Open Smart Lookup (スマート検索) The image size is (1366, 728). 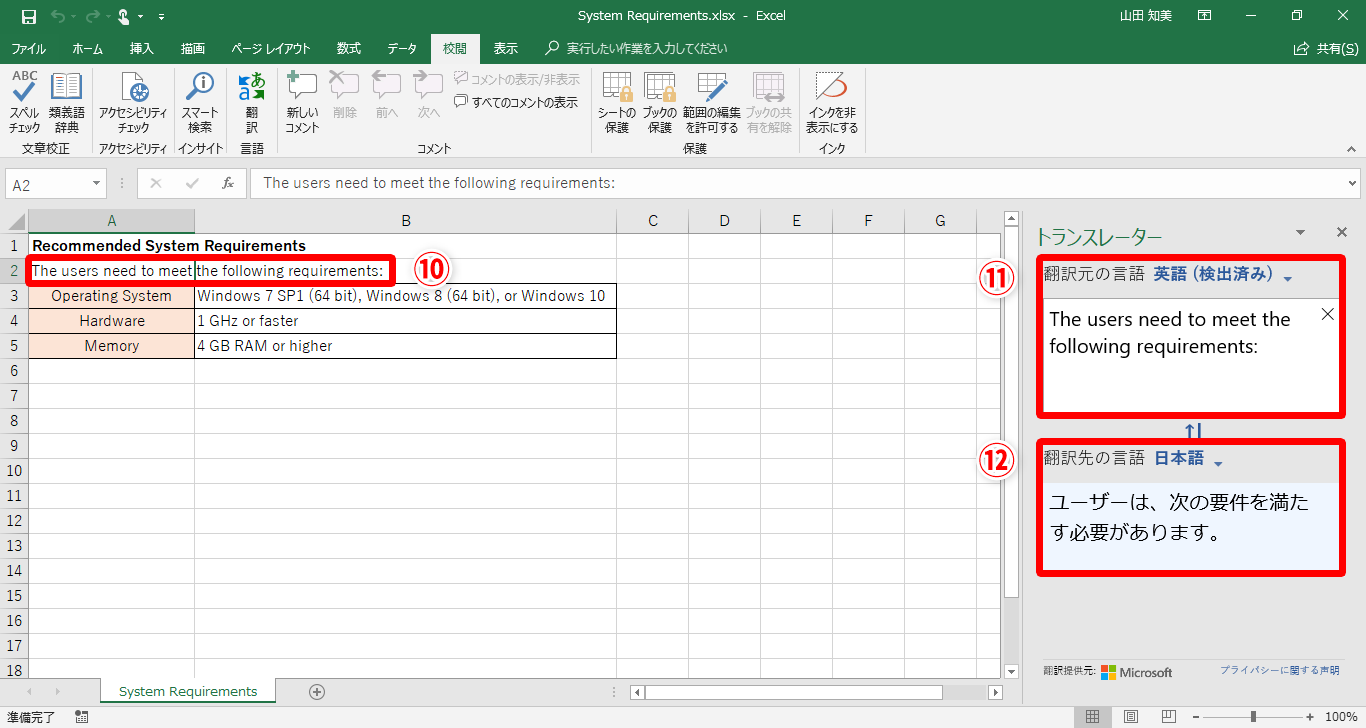[200, 102]
